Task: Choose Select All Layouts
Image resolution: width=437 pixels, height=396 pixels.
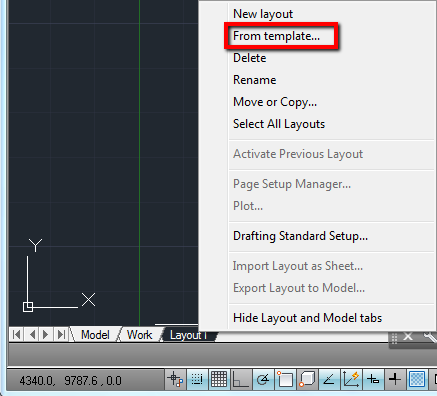Action: [x=279, y=124]
